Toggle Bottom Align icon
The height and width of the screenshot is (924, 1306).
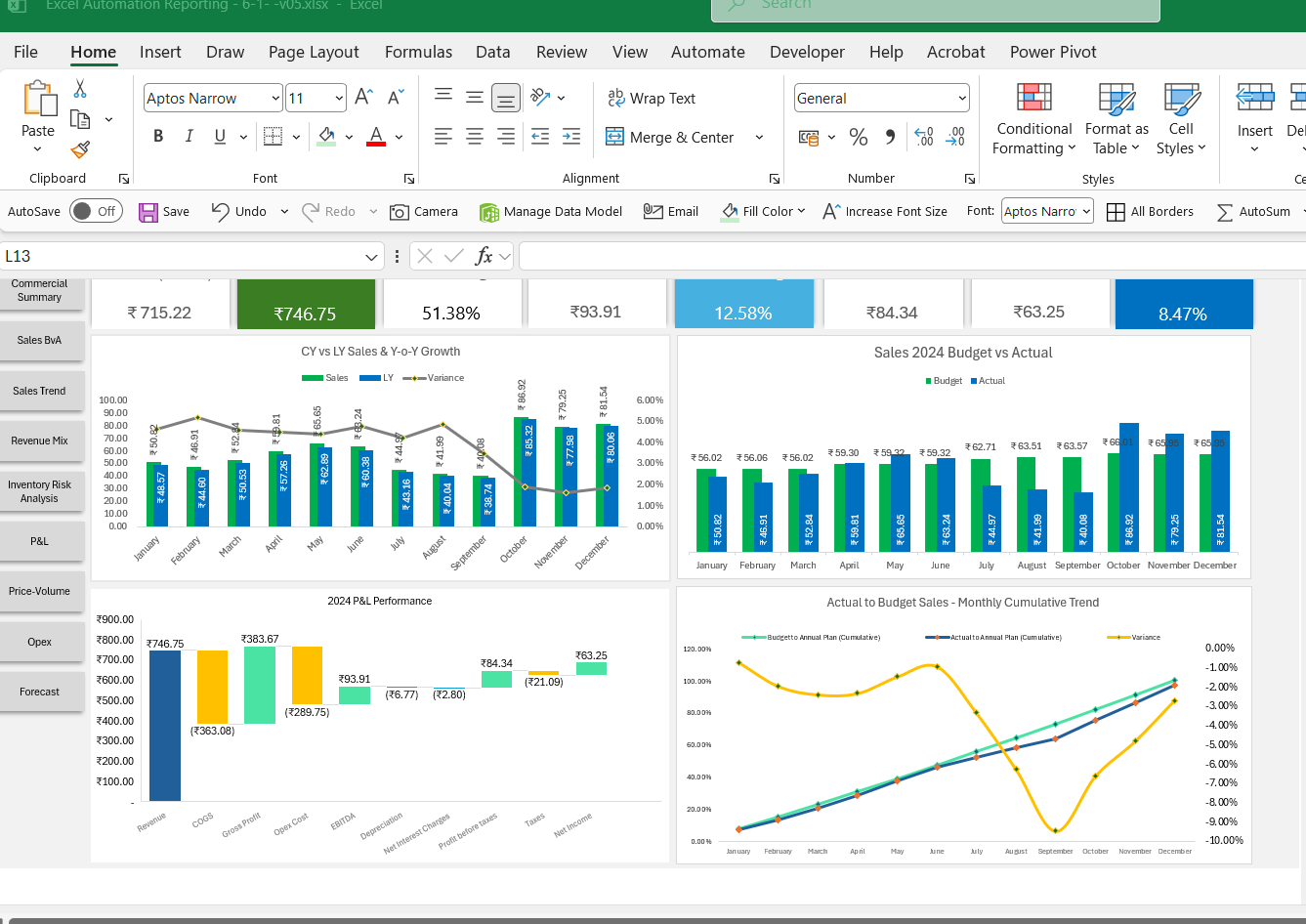pos(505,97)
